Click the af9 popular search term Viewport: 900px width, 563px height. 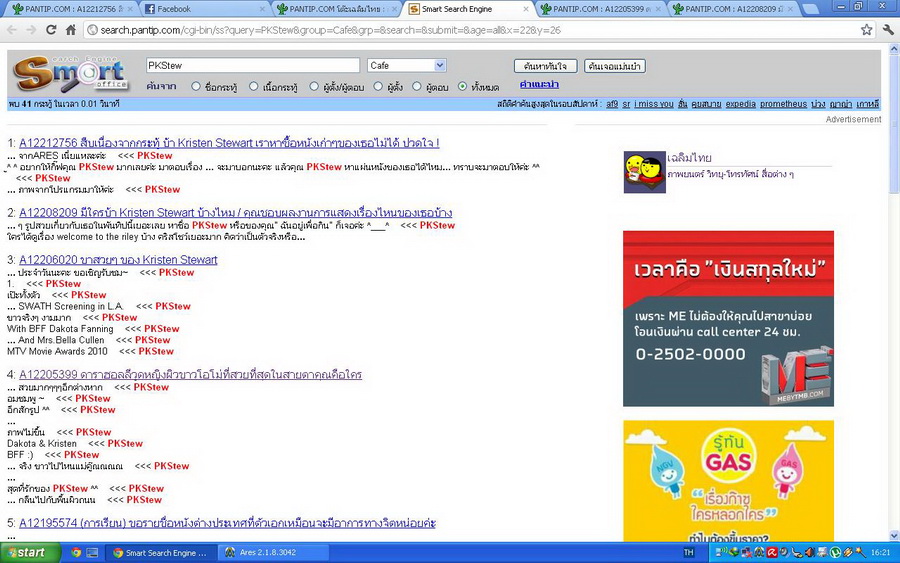pyautogui.click(x=612, y=104)
